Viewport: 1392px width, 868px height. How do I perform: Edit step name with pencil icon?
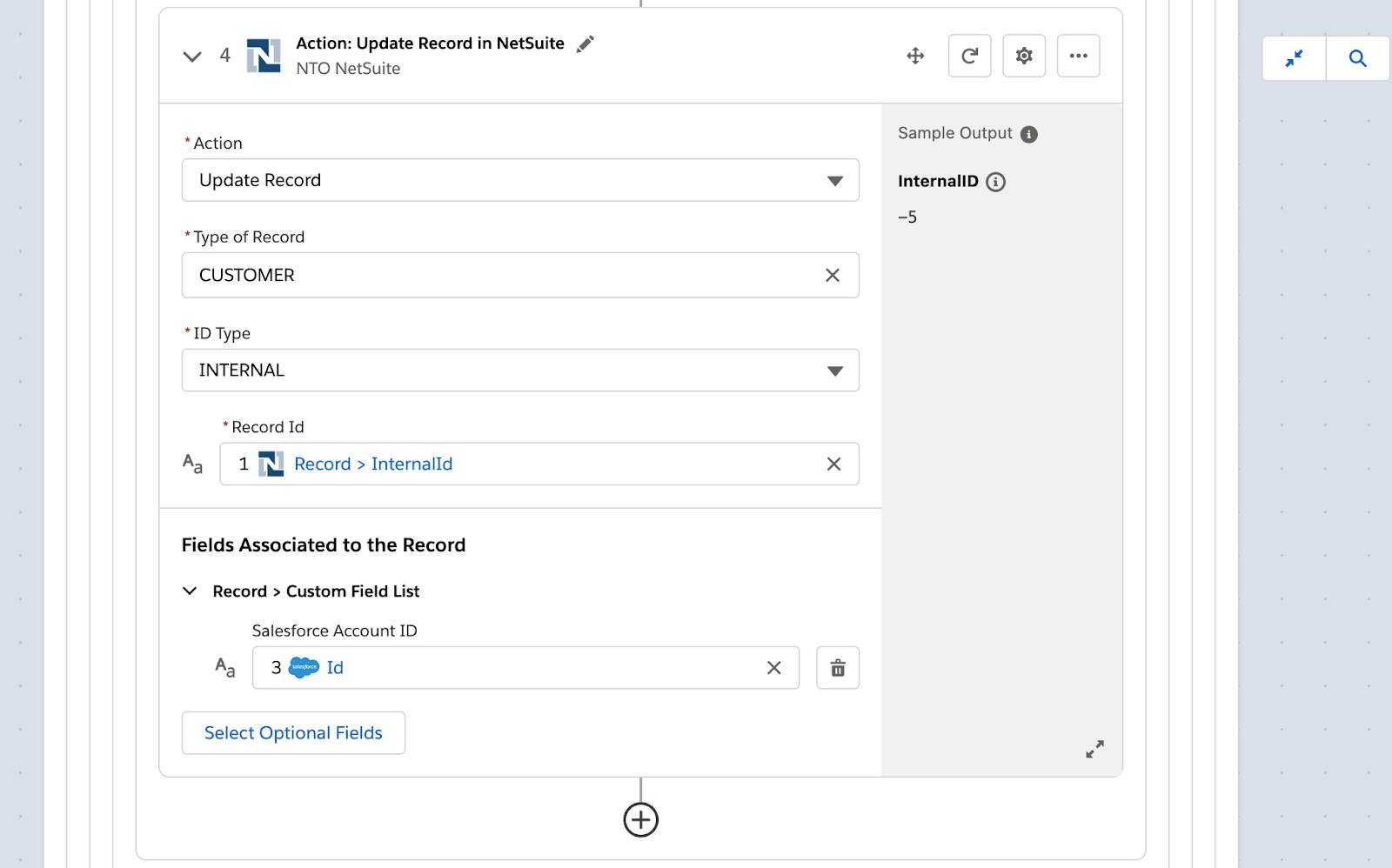[x=586, y=43]
